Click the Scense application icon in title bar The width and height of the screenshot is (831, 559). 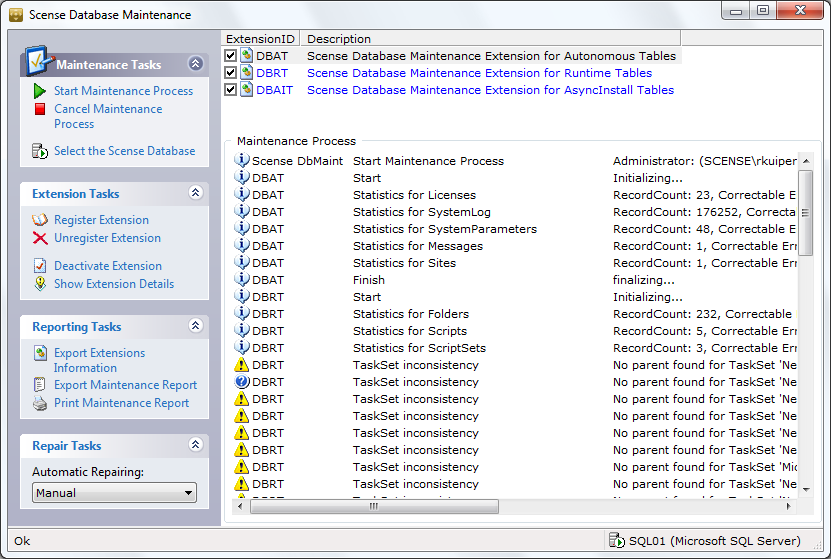pyautogui.click(x=16, y=15)
